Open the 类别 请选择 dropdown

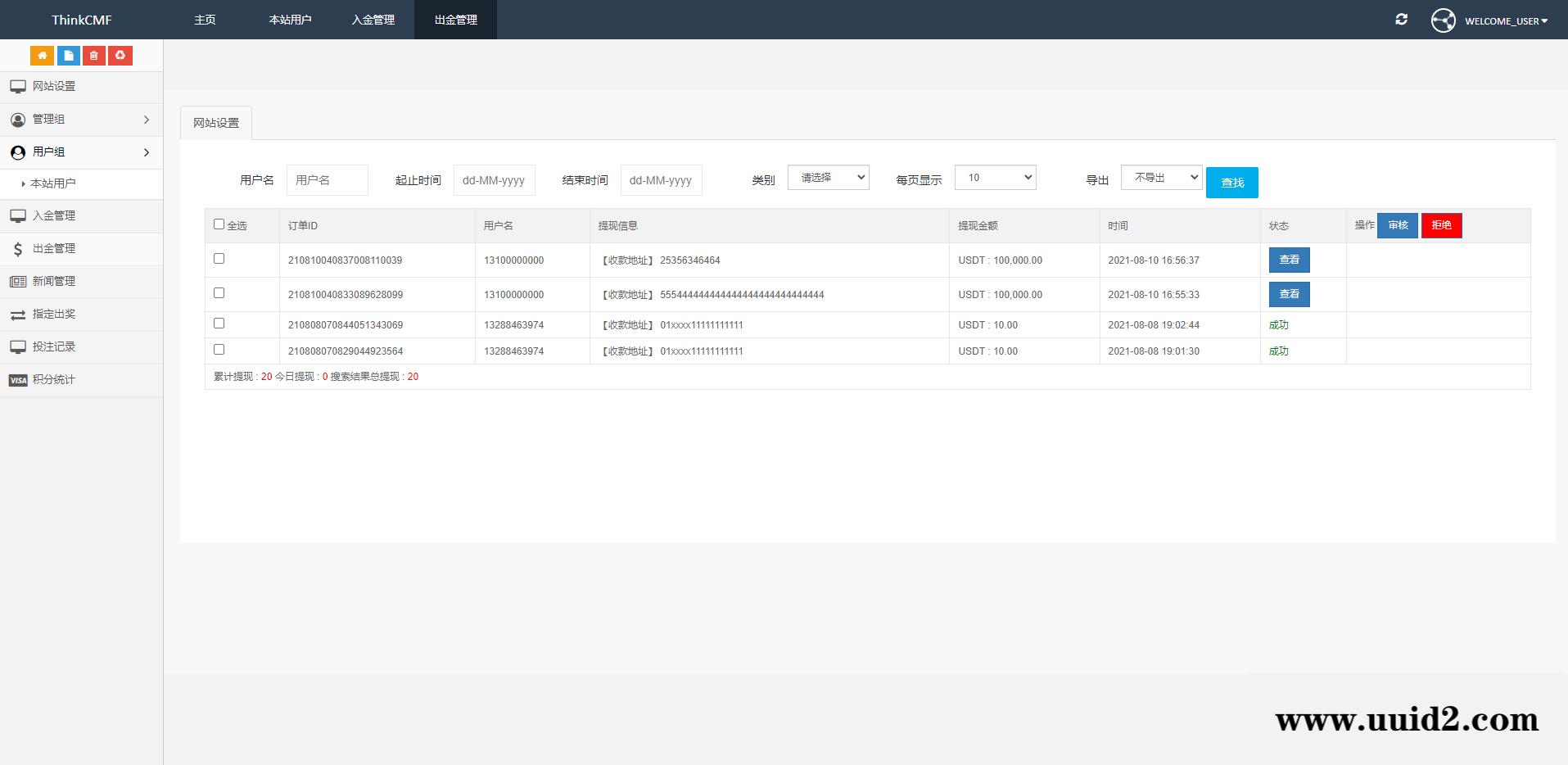pyautogui.click(x=828, y=177)
